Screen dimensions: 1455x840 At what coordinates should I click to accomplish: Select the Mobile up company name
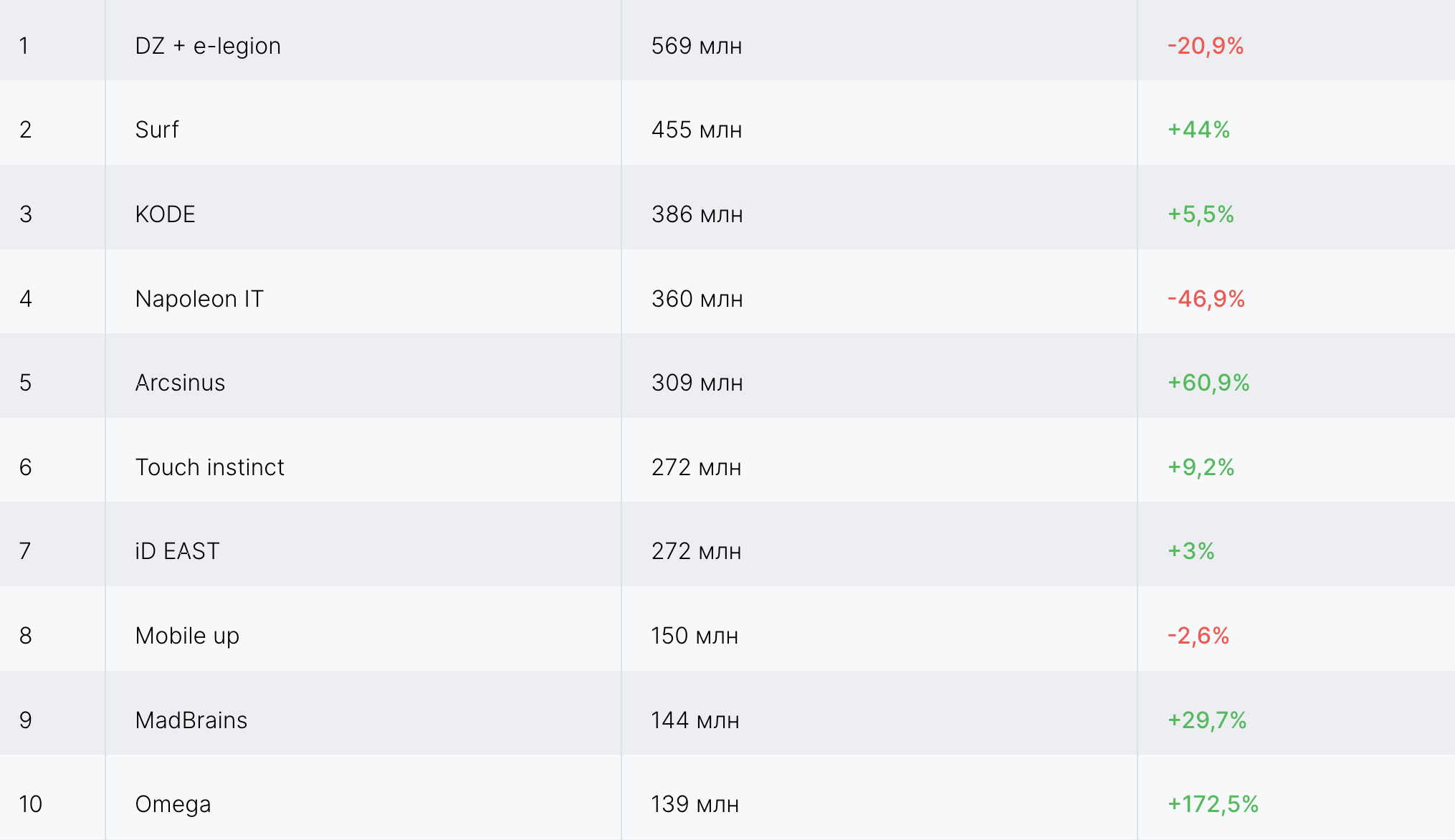point(187,636)
